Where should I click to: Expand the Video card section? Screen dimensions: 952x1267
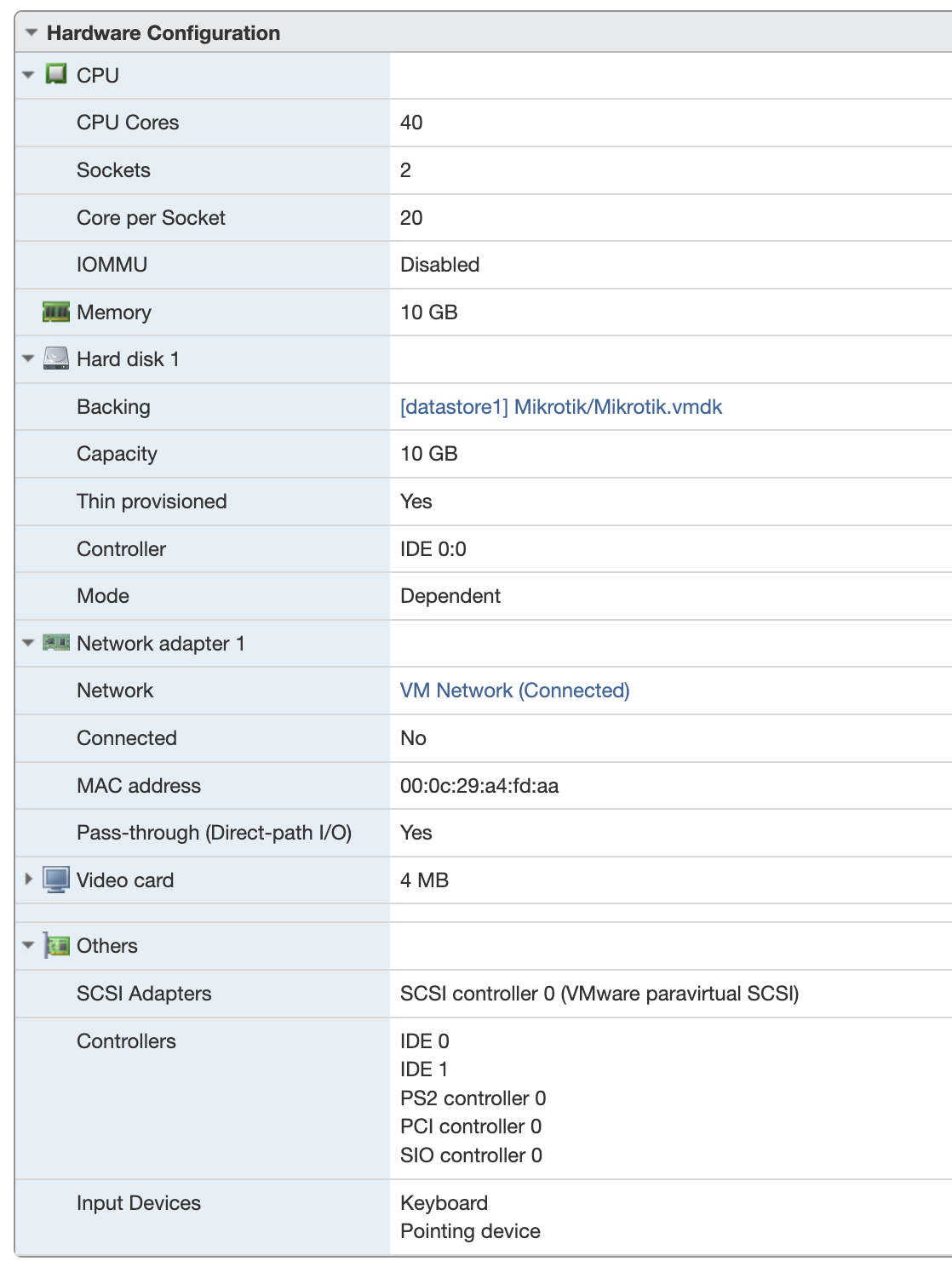tap(28, 880)
